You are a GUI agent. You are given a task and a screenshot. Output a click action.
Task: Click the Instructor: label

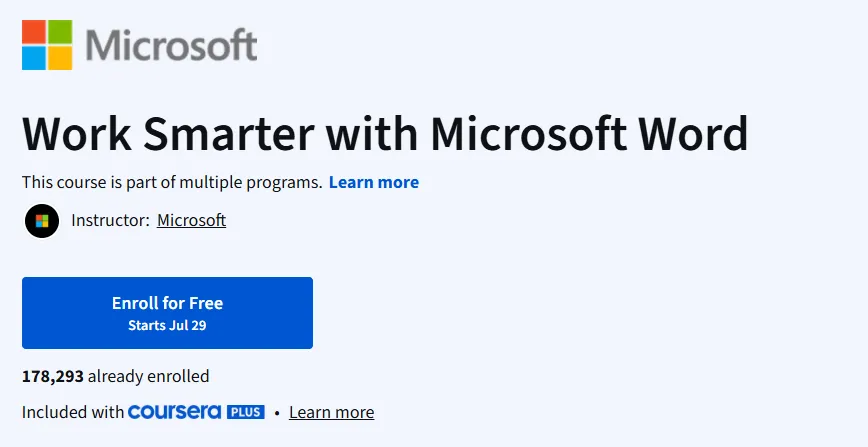111,220
